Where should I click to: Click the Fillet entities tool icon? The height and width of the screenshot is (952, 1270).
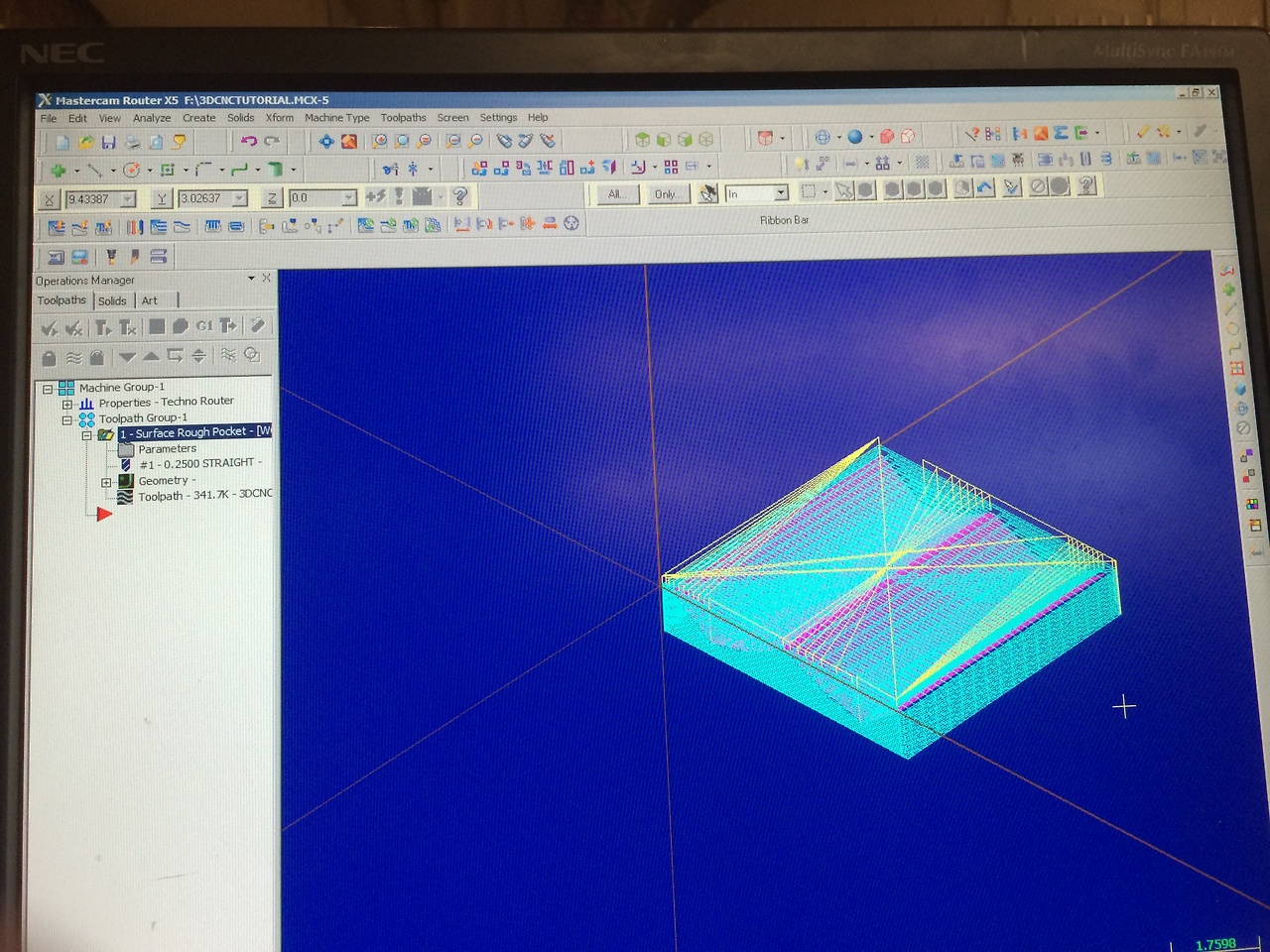(x=203, y=170)
